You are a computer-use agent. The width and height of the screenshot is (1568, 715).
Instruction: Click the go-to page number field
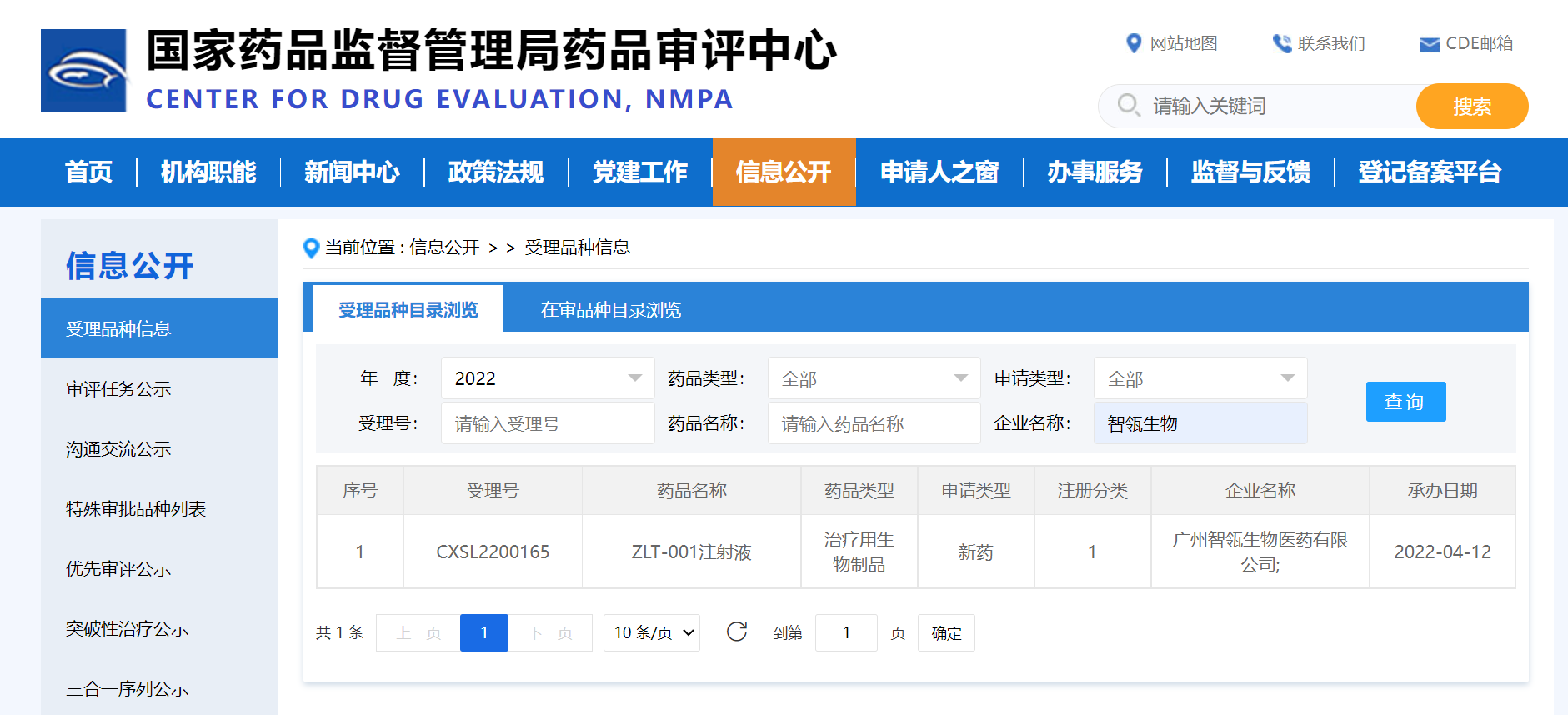pos(846,633)
